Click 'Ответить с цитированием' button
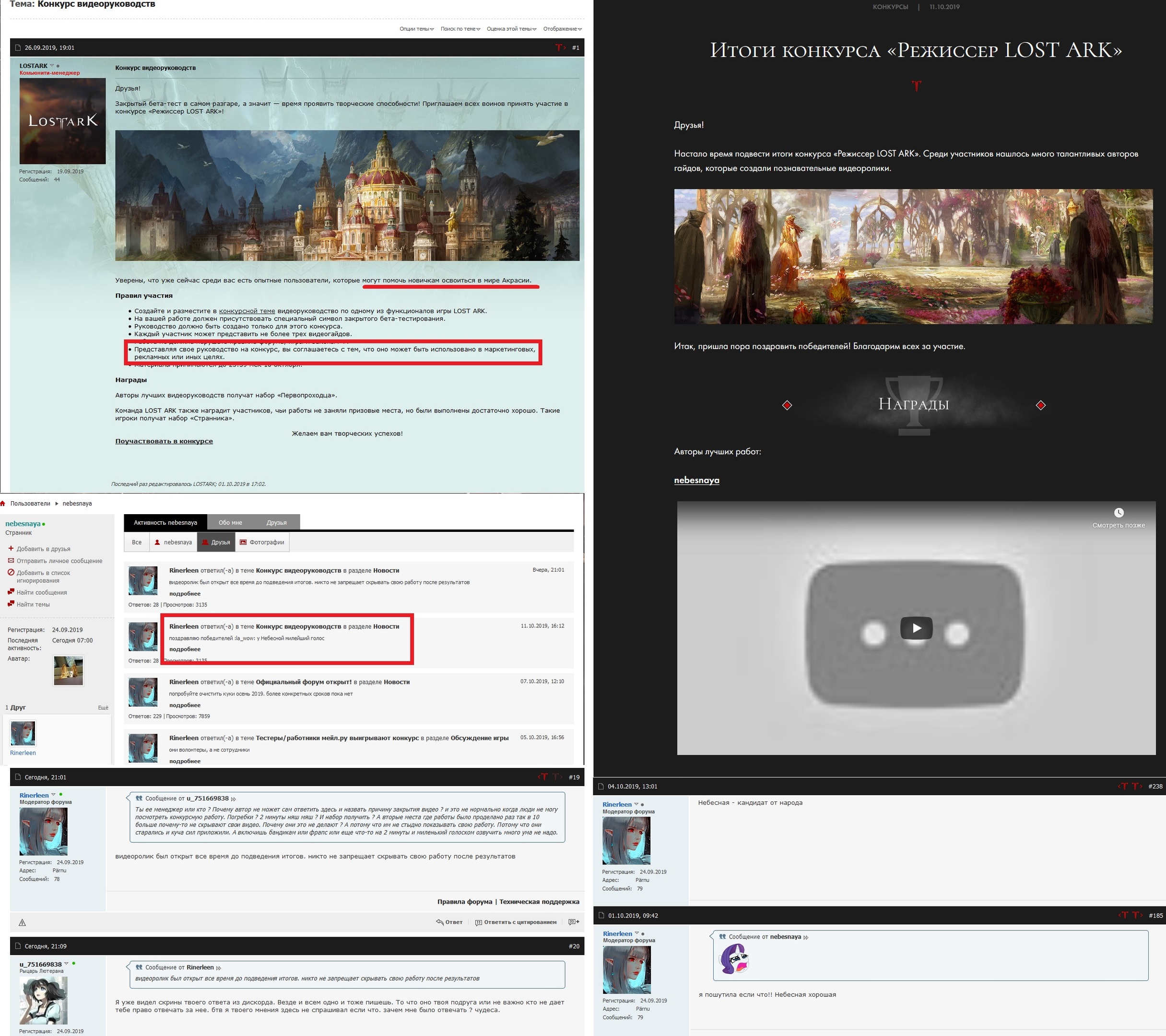The height and width of the screenshot is (1036, 1166). [516, 922]
